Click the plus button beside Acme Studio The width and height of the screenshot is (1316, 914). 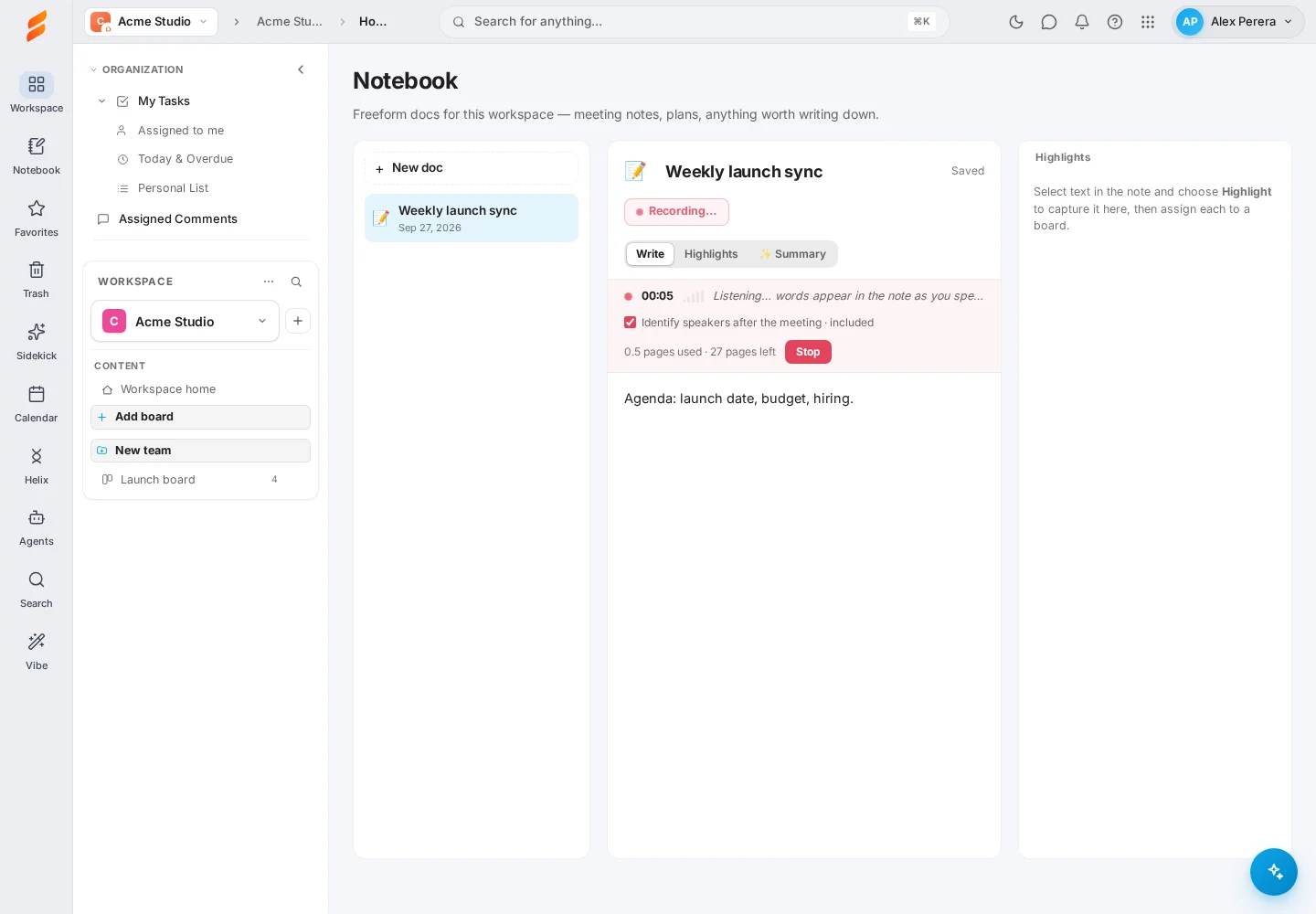[298, 321]
